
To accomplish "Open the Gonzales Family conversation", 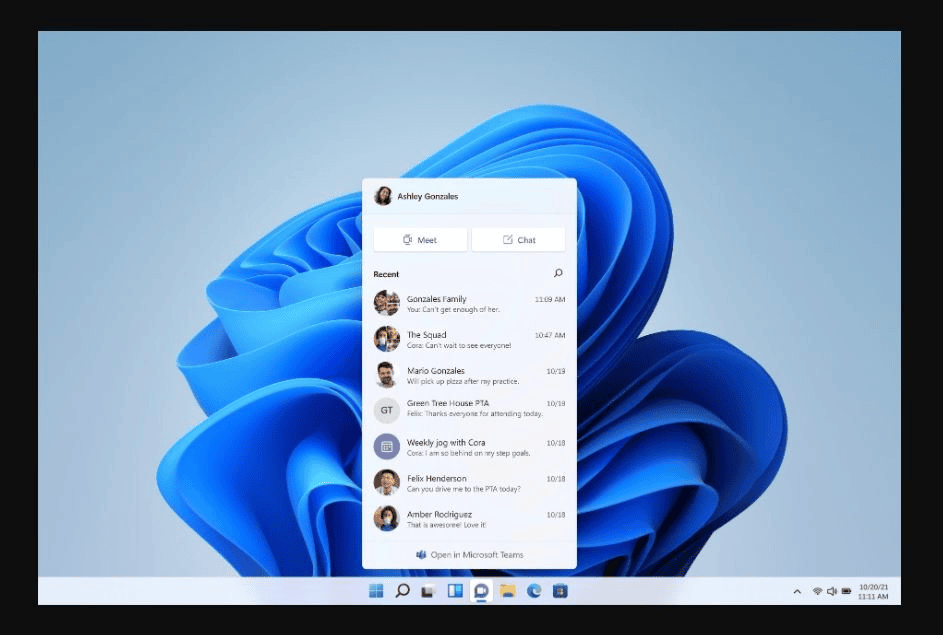I will [x=469, y=303].
